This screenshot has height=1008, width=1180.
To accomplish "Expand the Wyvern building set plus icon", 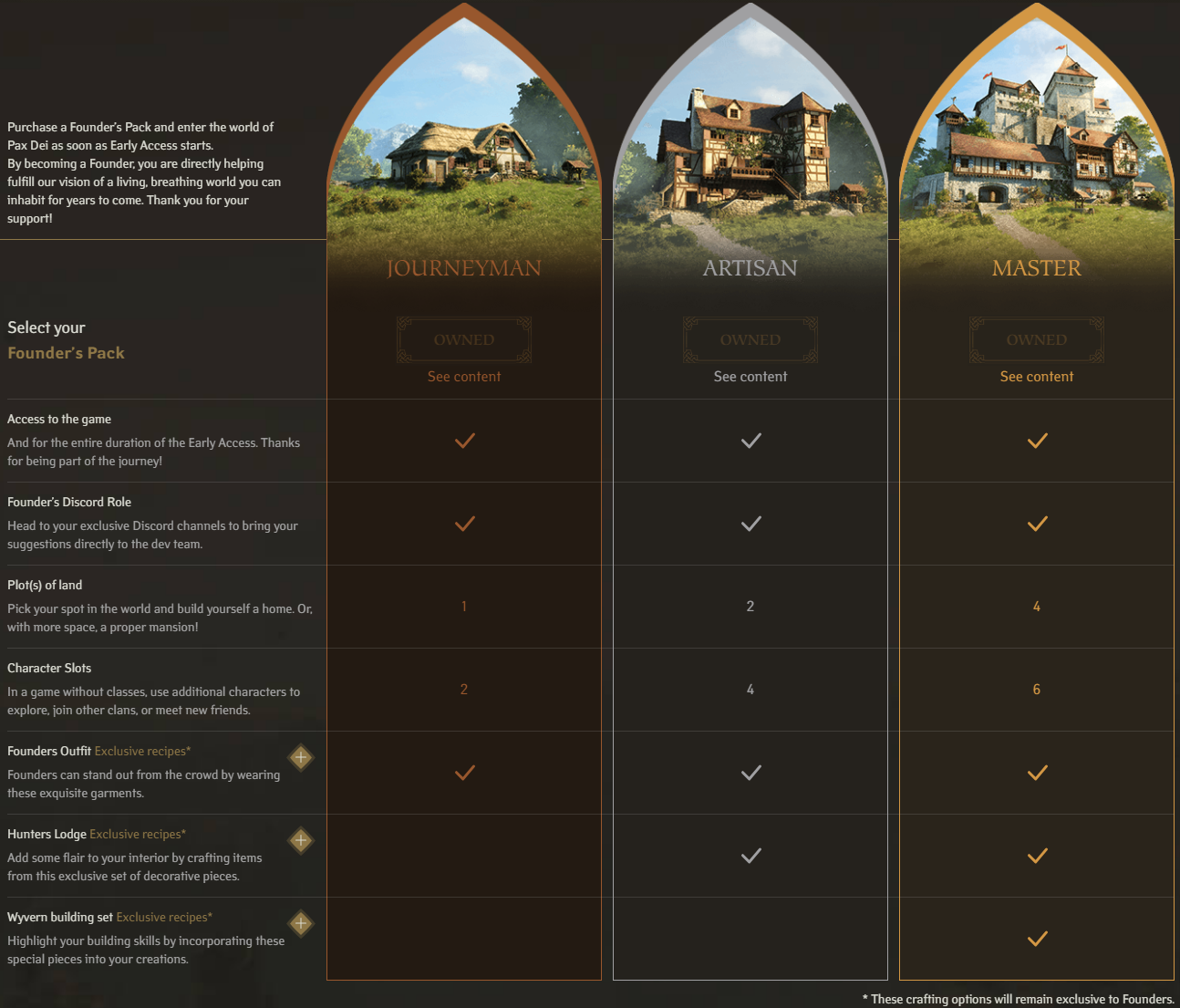I will 301,923.
